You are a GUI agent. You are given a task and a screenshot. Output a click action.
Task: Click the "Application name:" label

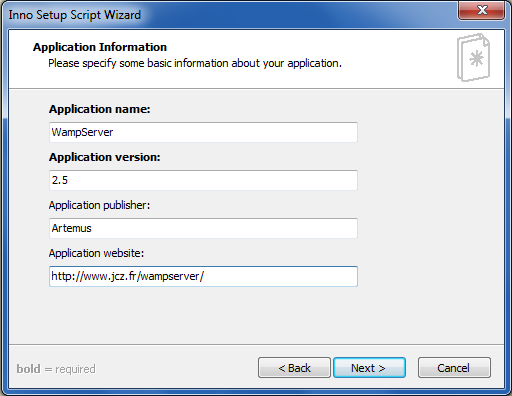100,109
